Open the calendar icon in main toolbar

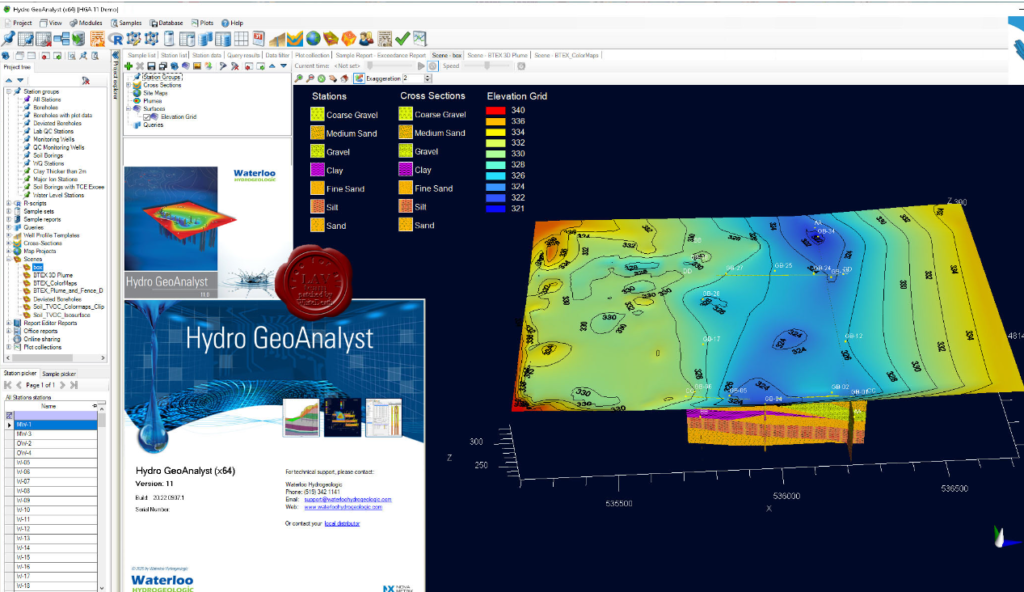(x=259, y=39)
